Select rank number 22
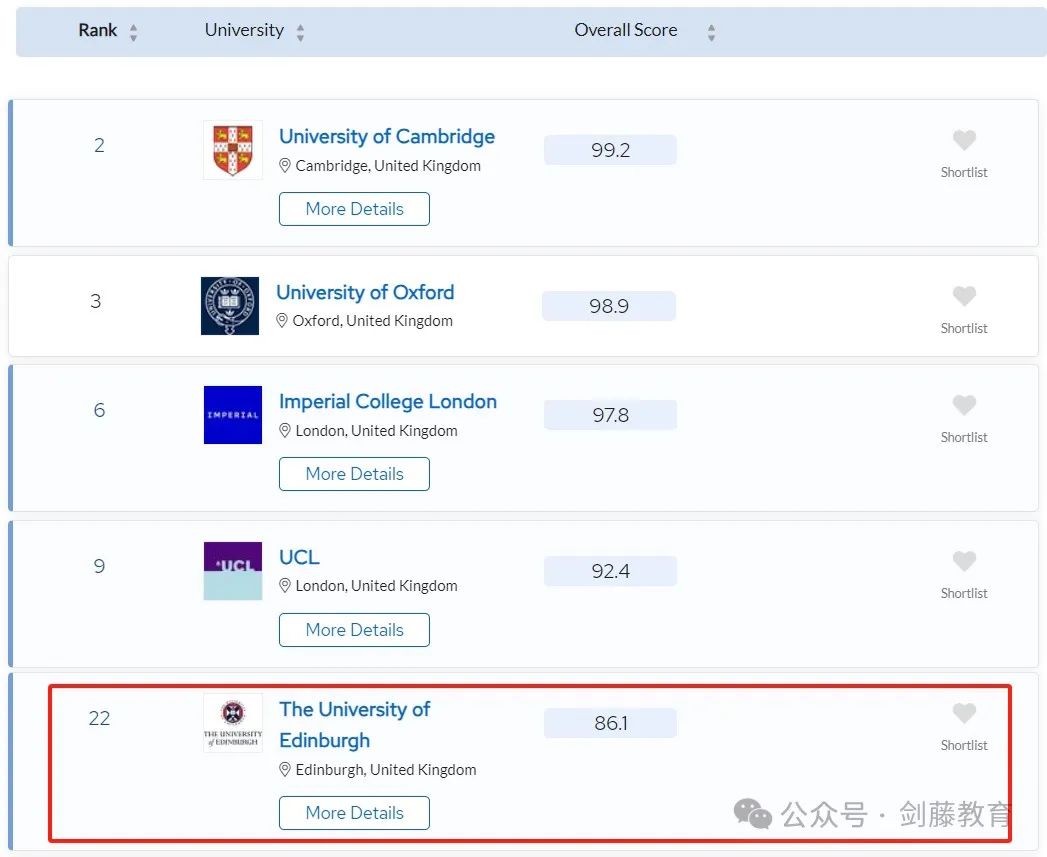 (99, 718)
